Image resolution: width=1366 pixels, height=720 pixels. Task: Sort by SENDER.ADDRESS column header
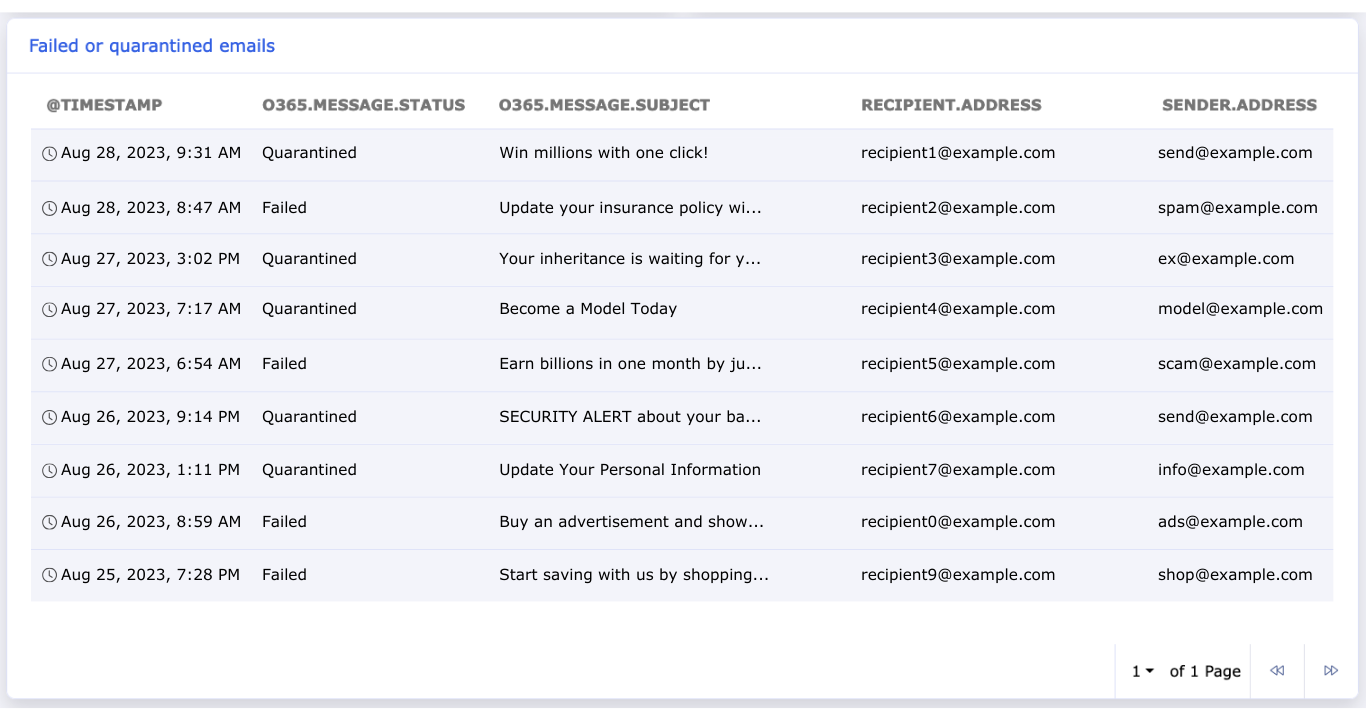(x=1239, y=105)
